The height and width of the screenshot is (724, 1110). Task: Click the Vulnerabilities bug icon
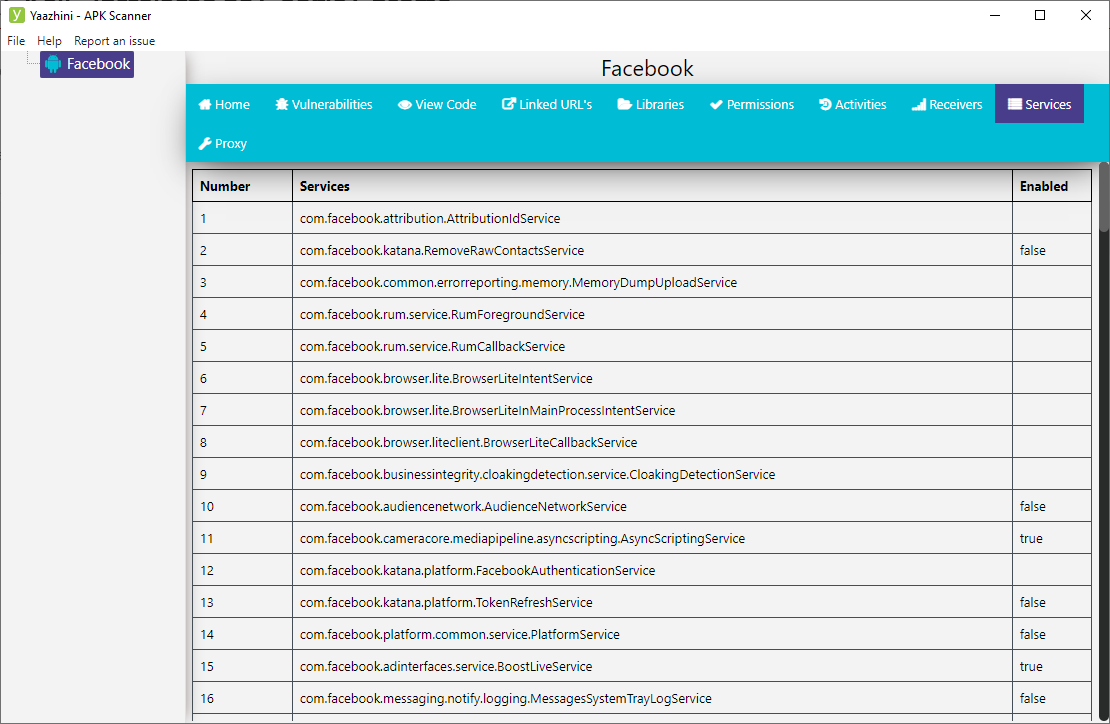click(282, 105)
